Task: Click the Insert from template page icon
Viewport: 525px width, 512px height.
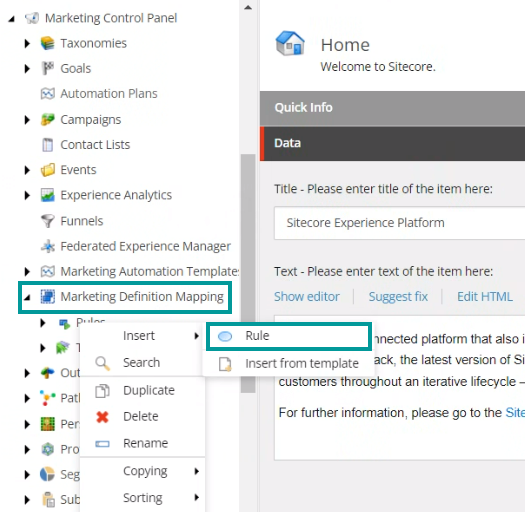Action: (225, 364)
